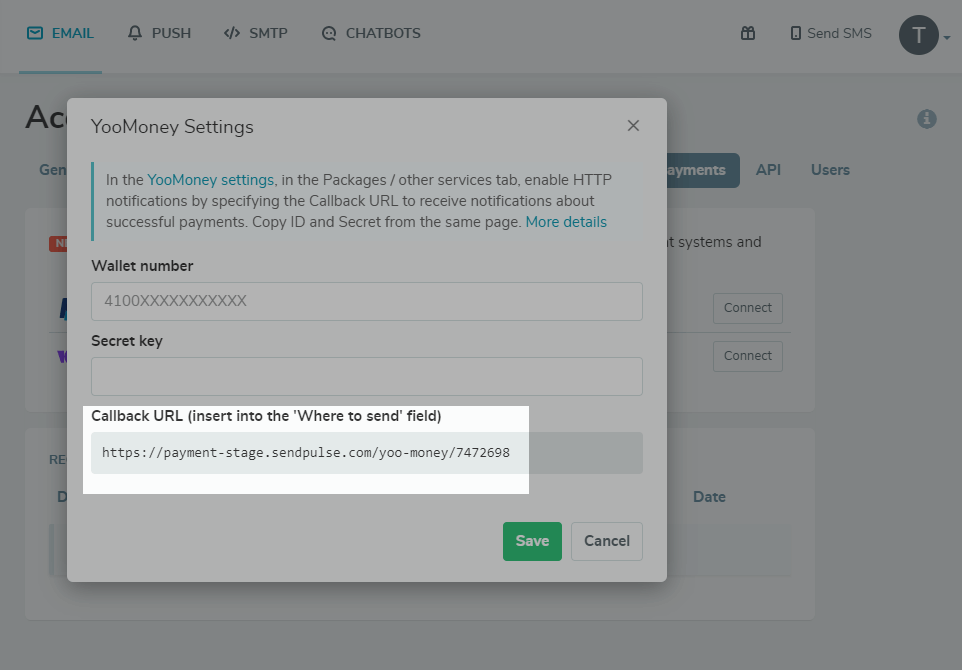
Task: Click the first Connect button
Action: (747, 308)
